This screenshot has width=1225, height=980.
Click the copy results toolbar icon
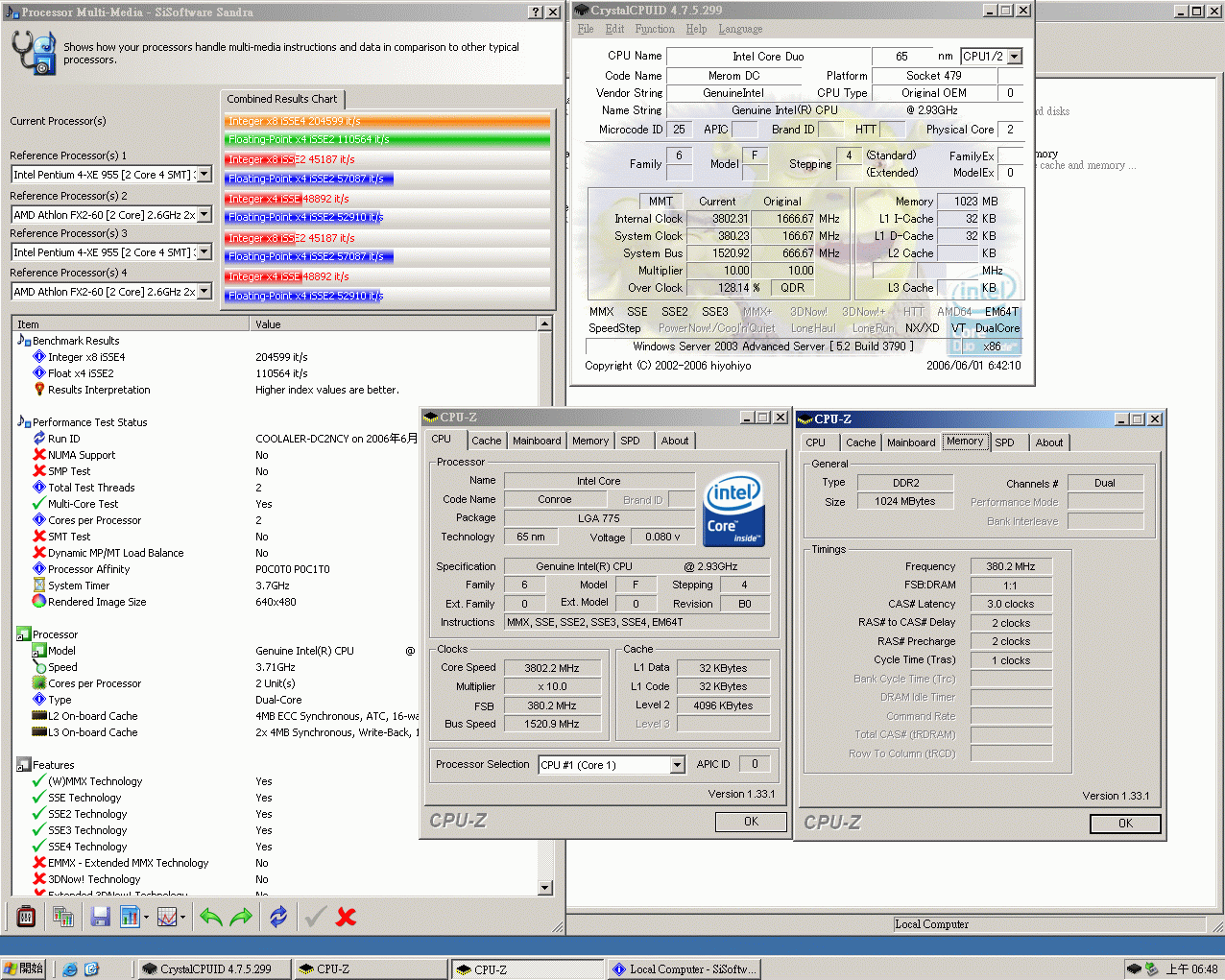[x=64, y=917]
